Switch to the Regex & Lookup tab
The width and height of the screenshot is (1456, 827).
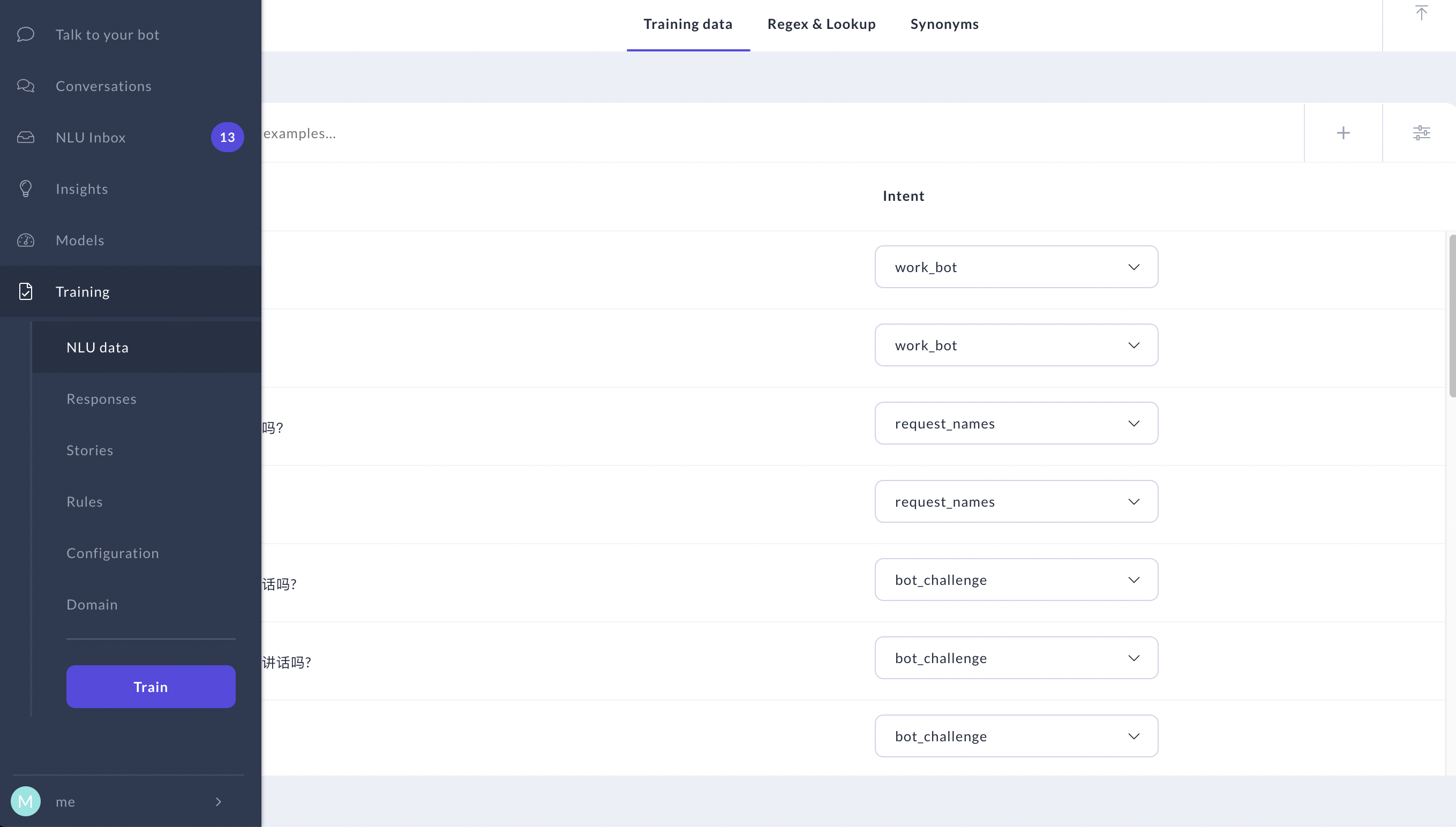821,25
